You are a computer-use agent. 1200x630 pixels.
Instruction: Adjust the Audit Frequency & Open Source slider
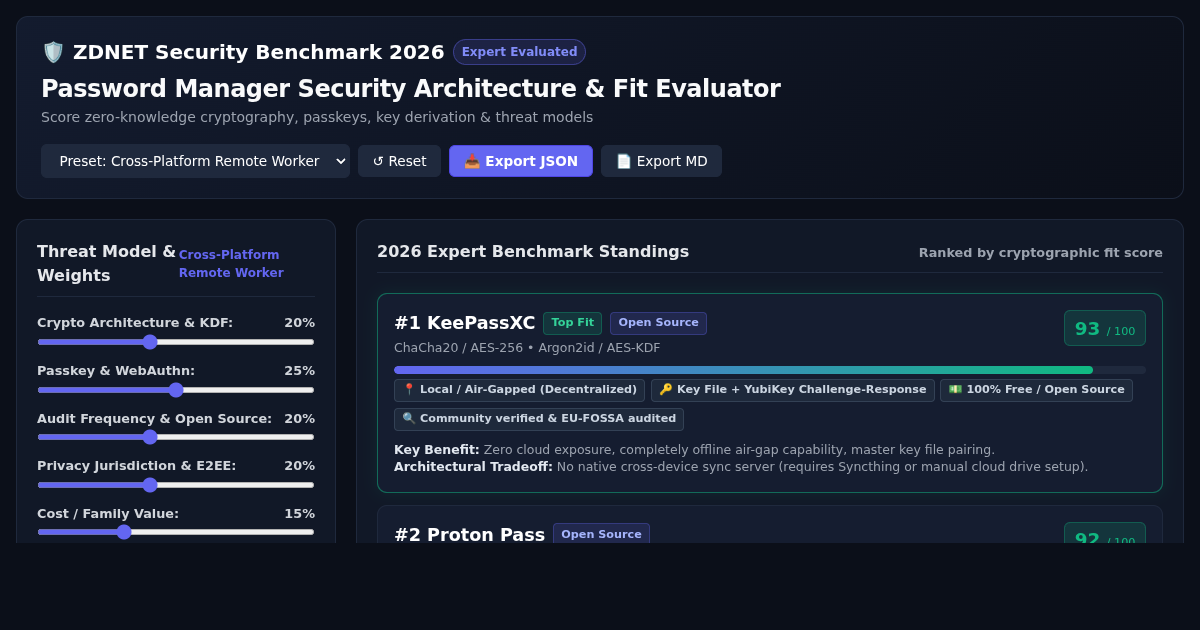coord(176,437)
